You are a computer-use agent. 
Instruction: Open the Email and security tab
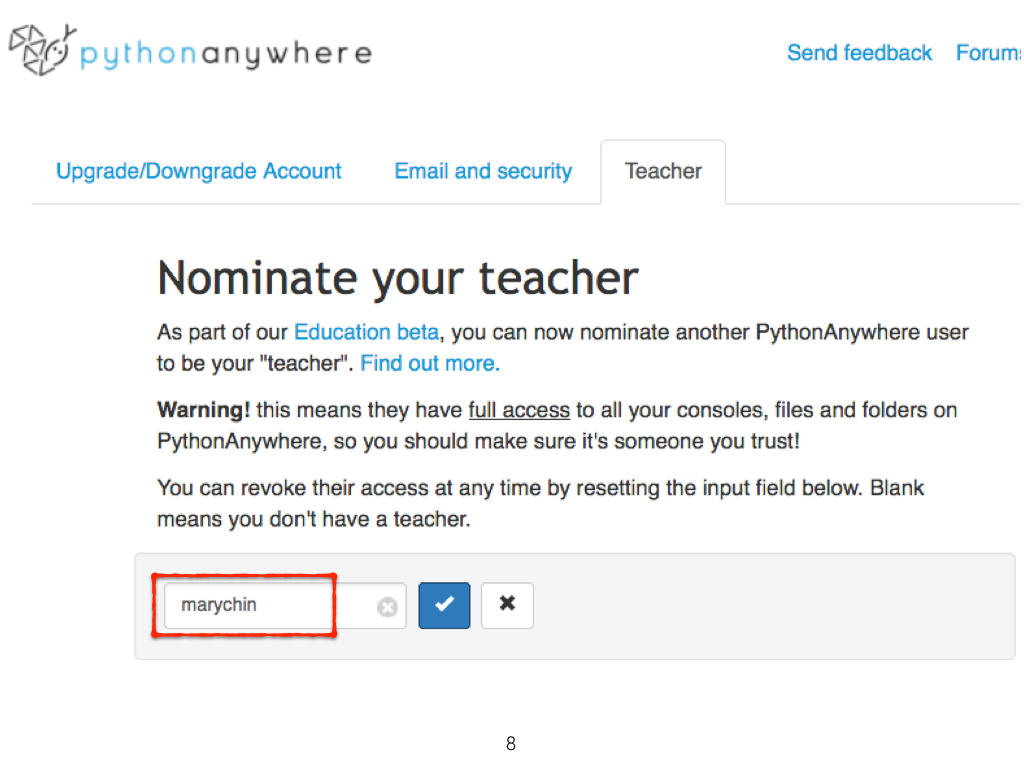pos(483,171)
